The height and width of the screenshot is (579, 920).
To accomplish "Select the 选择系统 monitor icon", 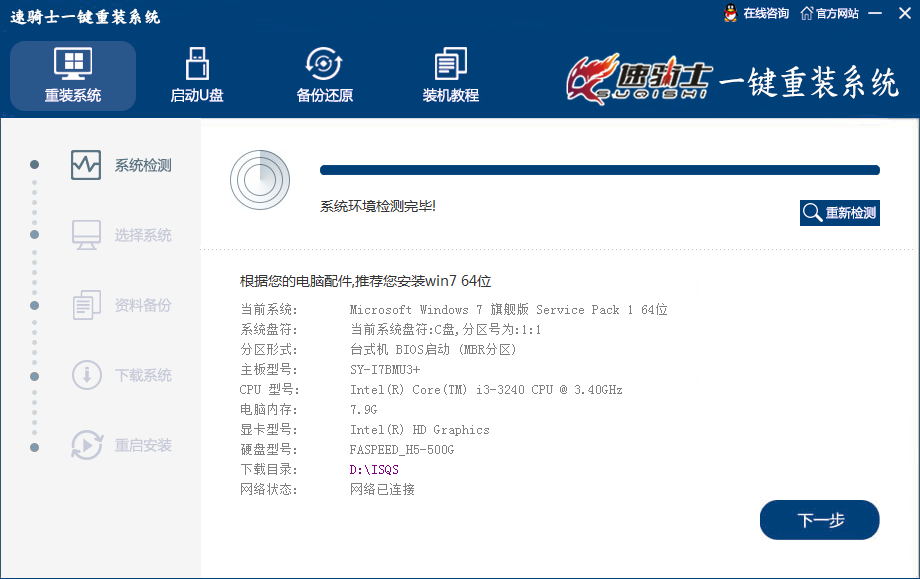I will tap(86, 235).
